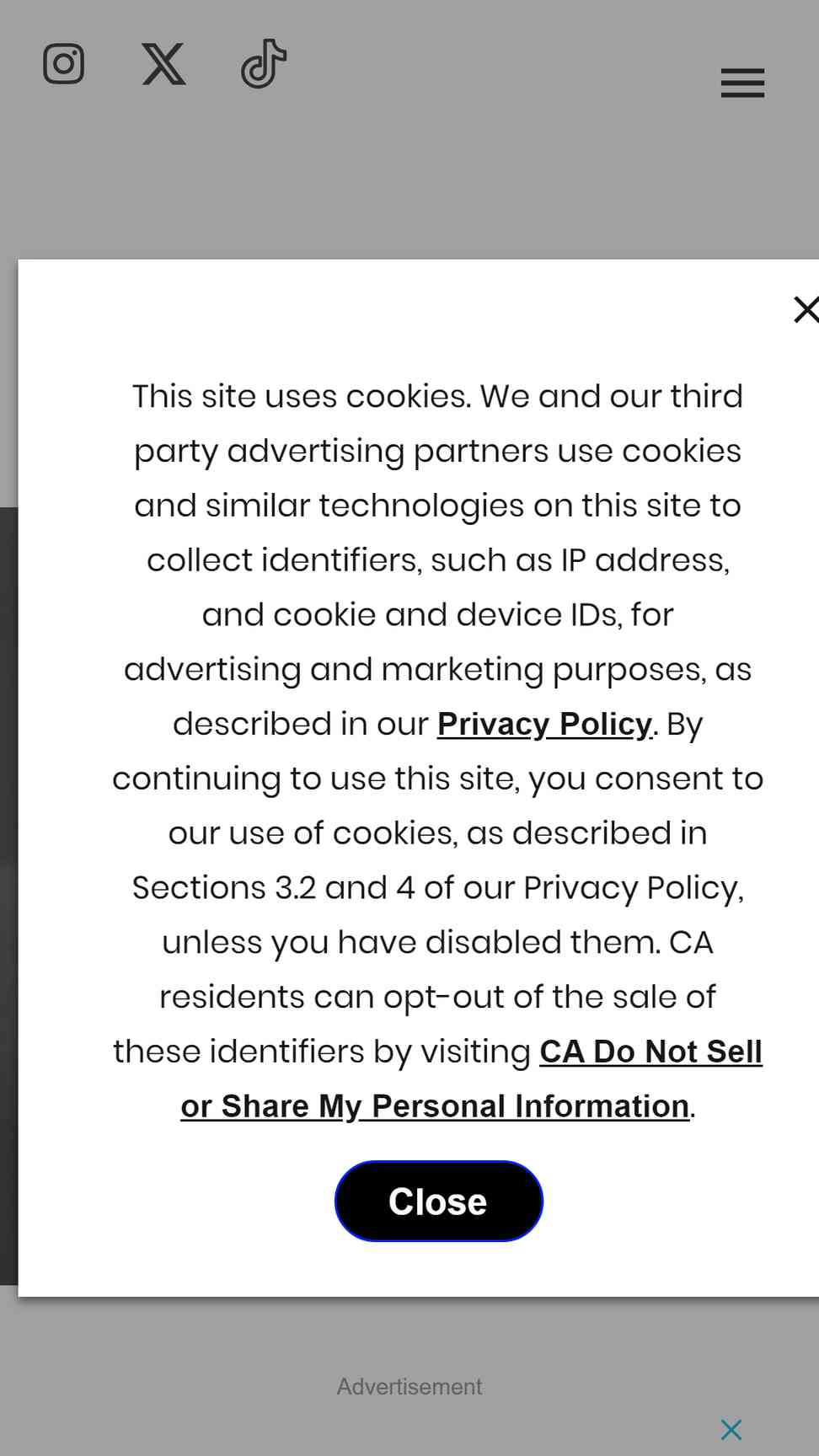
Task: Click bold underlined "Privacy Policy" text
Action: click(544, 724)
